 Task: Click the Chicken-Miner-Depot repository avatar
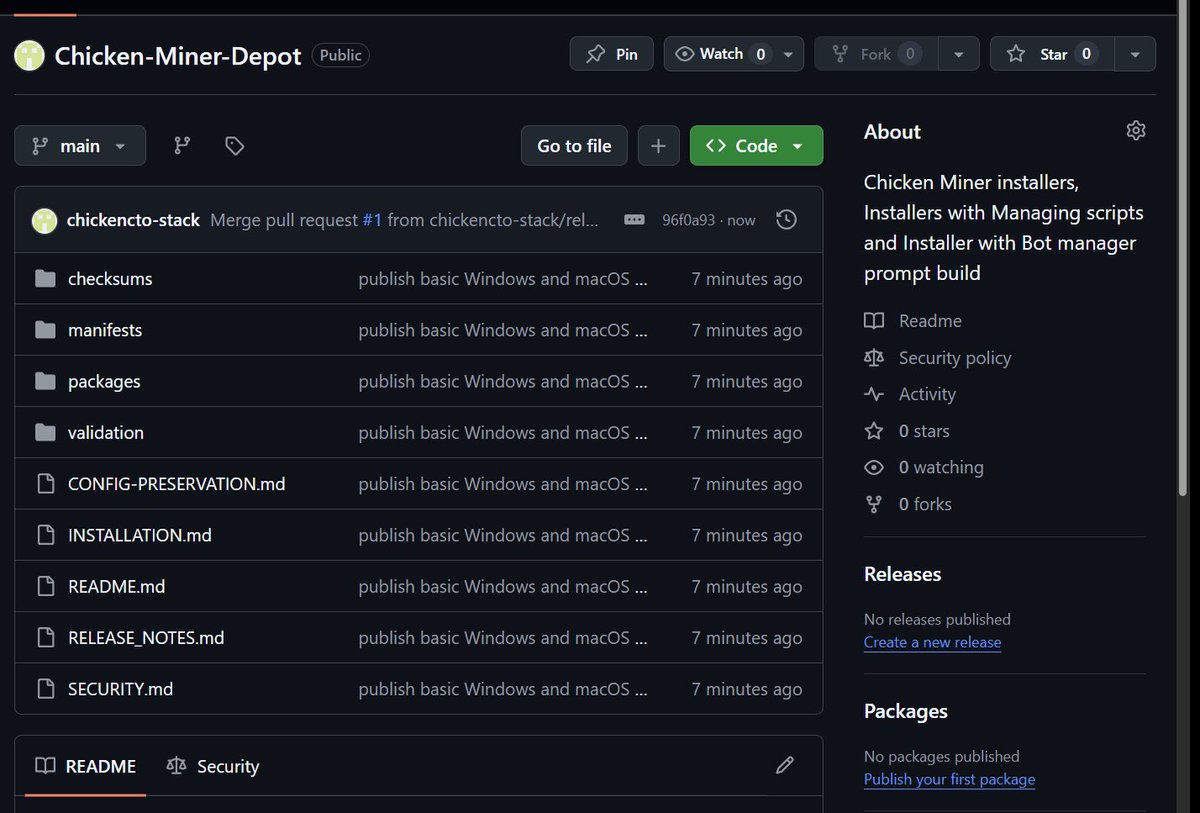29,55
